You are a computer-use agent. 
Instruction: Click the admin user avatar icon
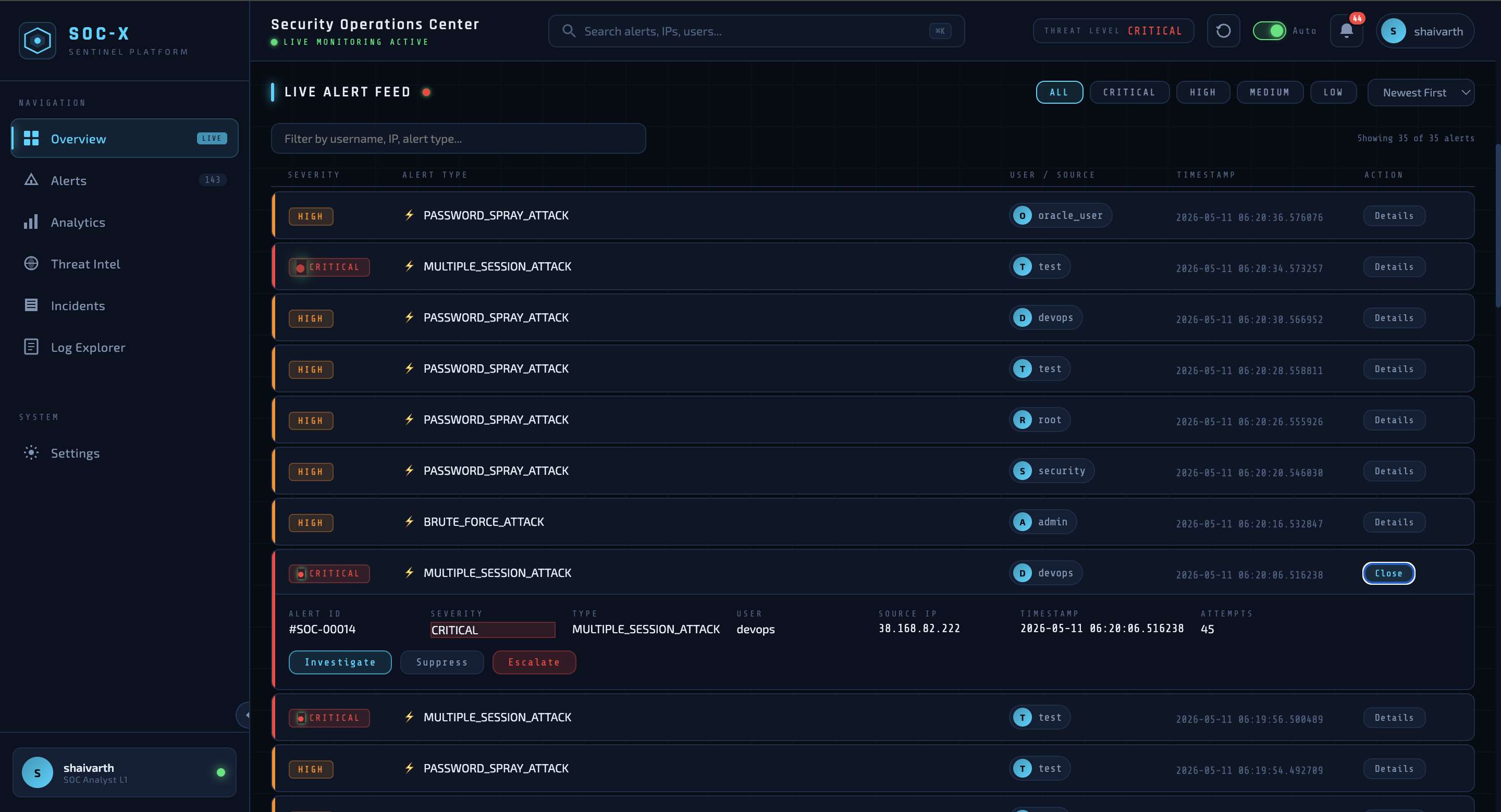click(x=1022, y=522)
